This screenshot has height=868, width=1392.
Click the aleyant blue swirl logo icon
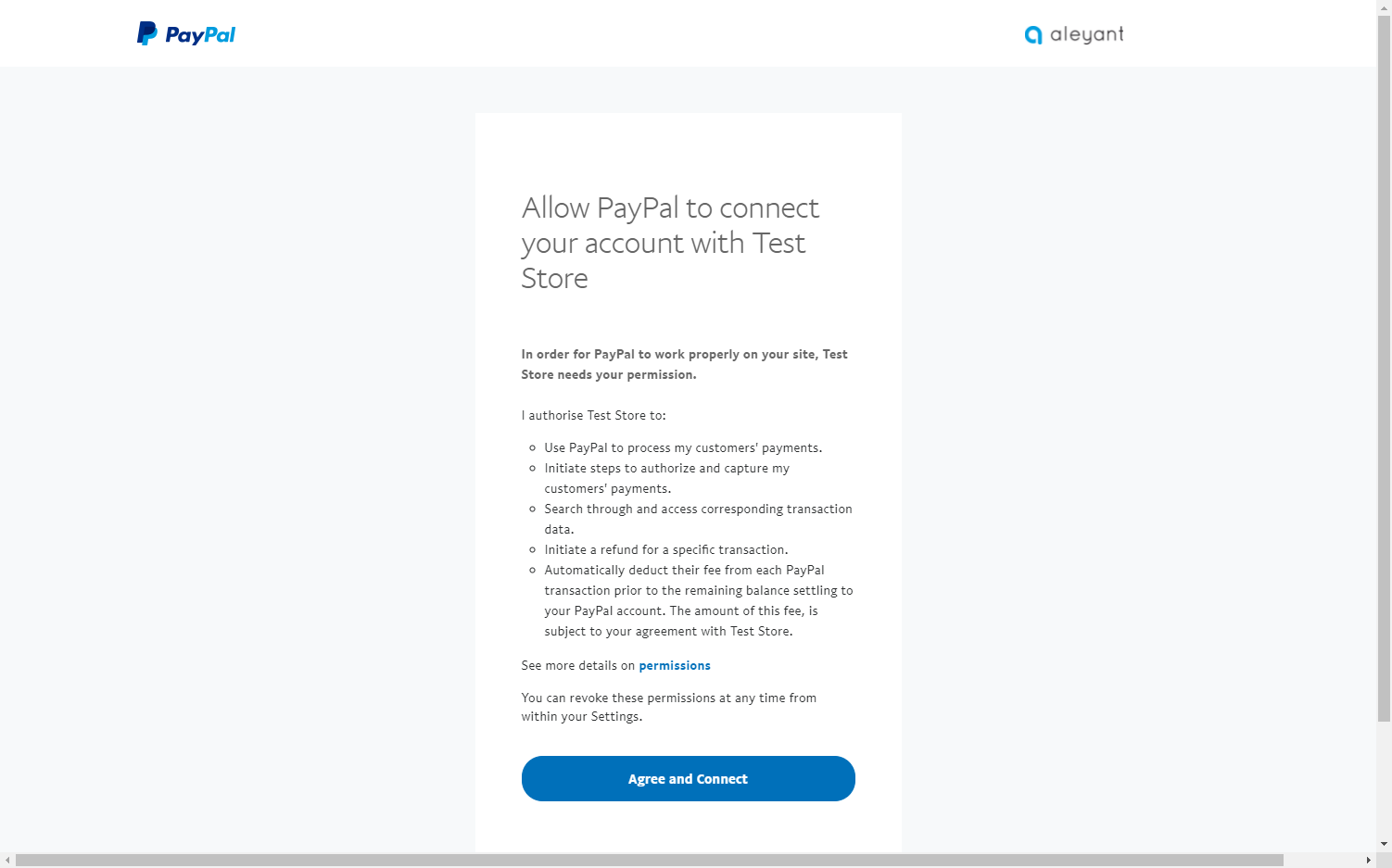(x=1033, y=35)
